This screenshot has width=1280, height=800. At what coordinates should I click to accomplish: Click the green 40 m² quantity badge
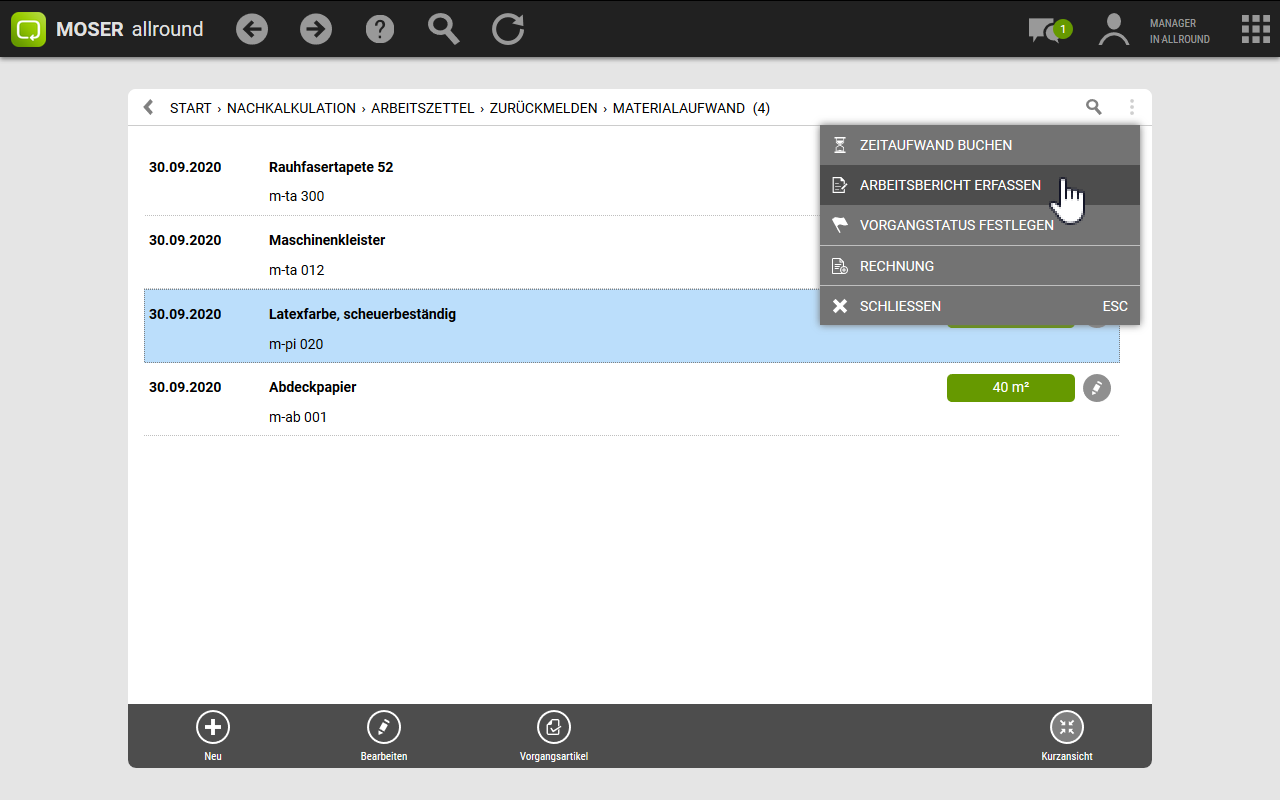pos(1010,388)
